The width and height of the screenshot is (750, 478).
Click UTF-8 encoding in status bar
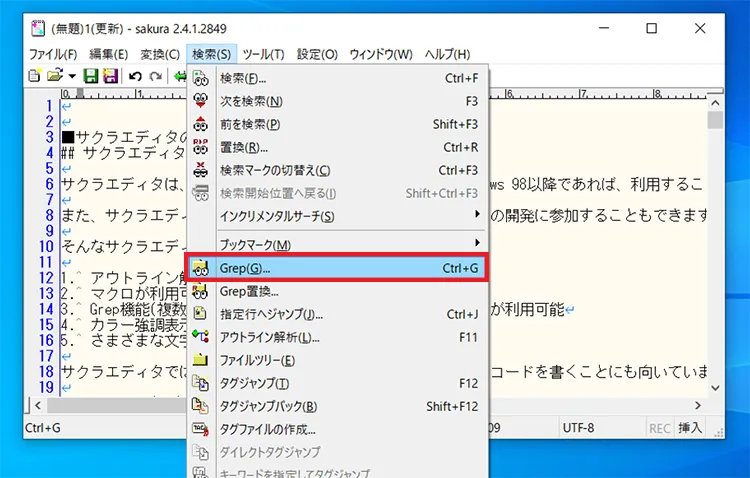click(578, 428)
